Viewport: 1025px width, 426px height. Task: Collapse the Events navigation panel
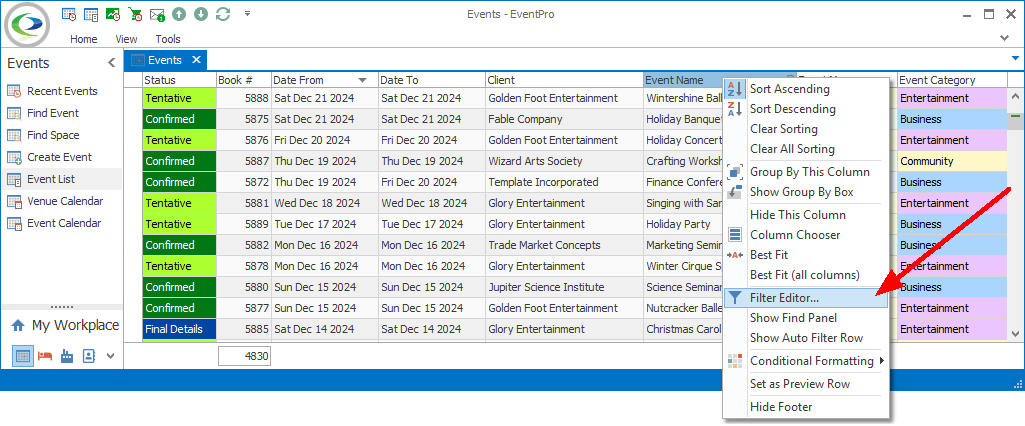[112, 63]
